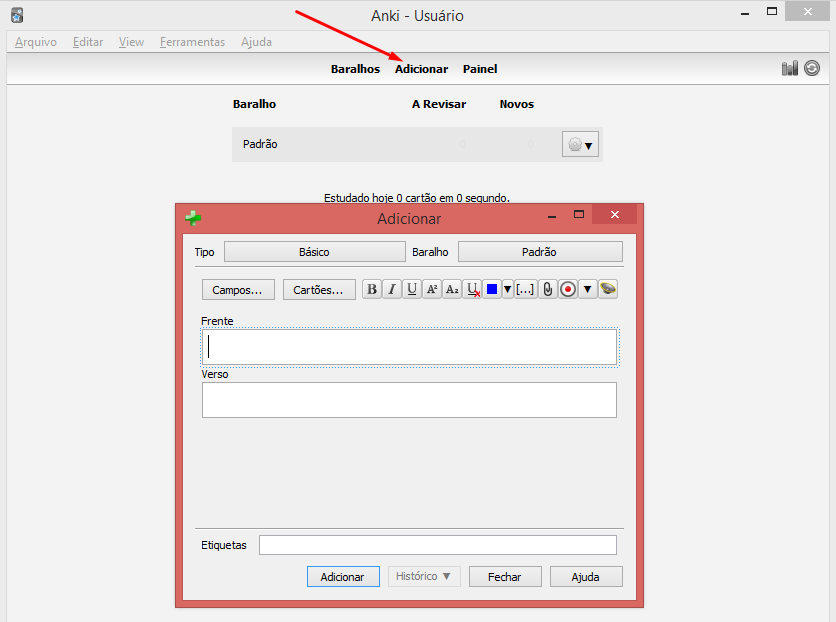Sync collection using the circular arrows icon
This screenshot has width=836, height=622.
[812, 68]
